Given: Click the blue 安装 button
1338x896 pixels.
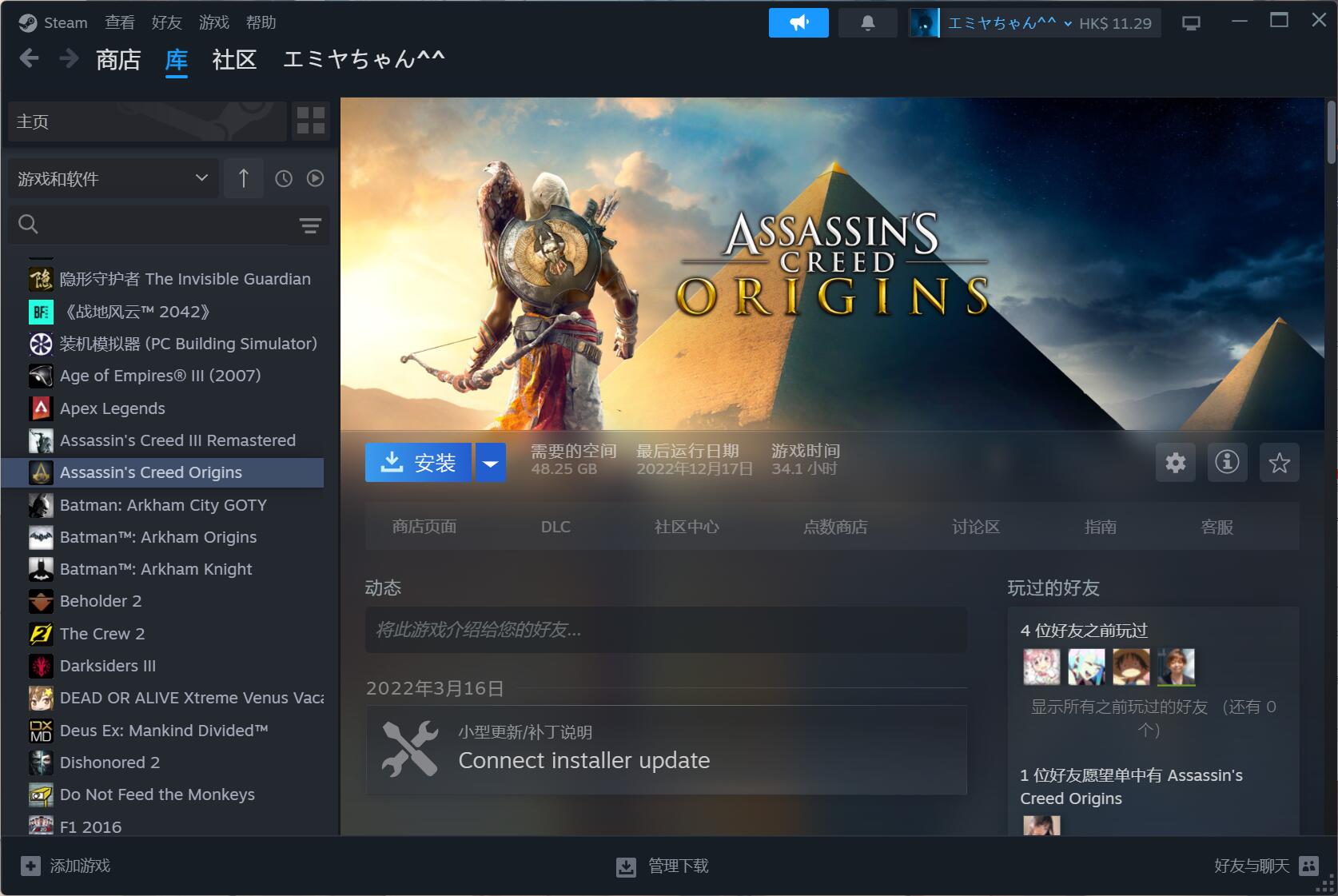Looking at the screenshot, I should point(418,463).
